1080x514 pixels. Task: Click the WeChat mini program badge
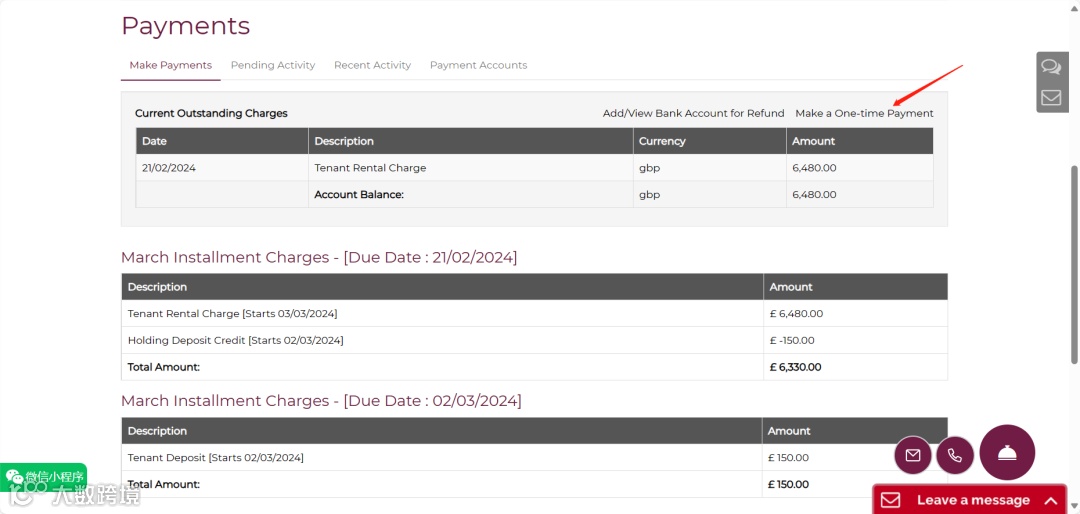point(43,476)
